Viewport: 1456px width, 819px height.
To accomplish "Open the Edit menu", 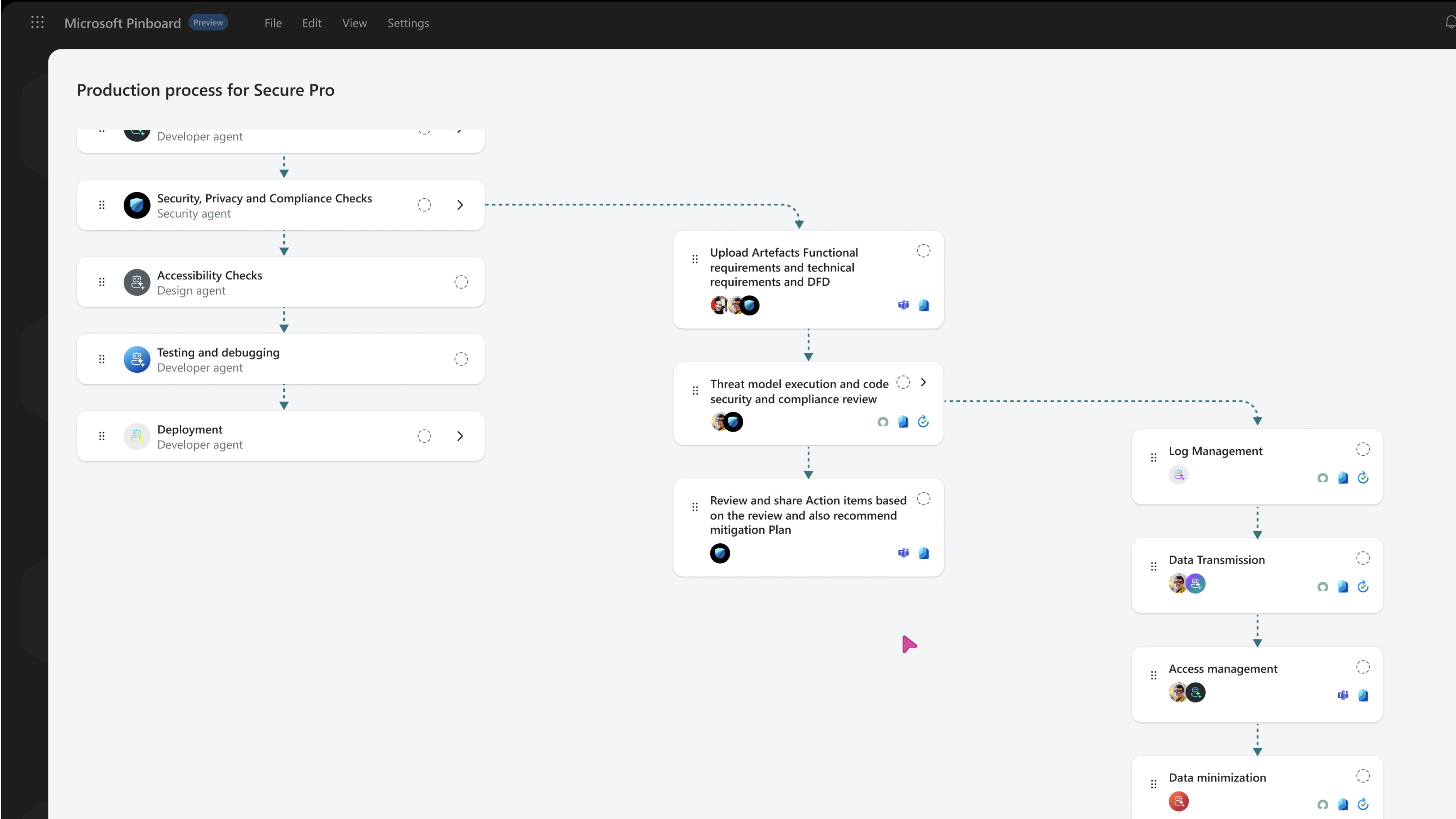I will tap(311, 23).
